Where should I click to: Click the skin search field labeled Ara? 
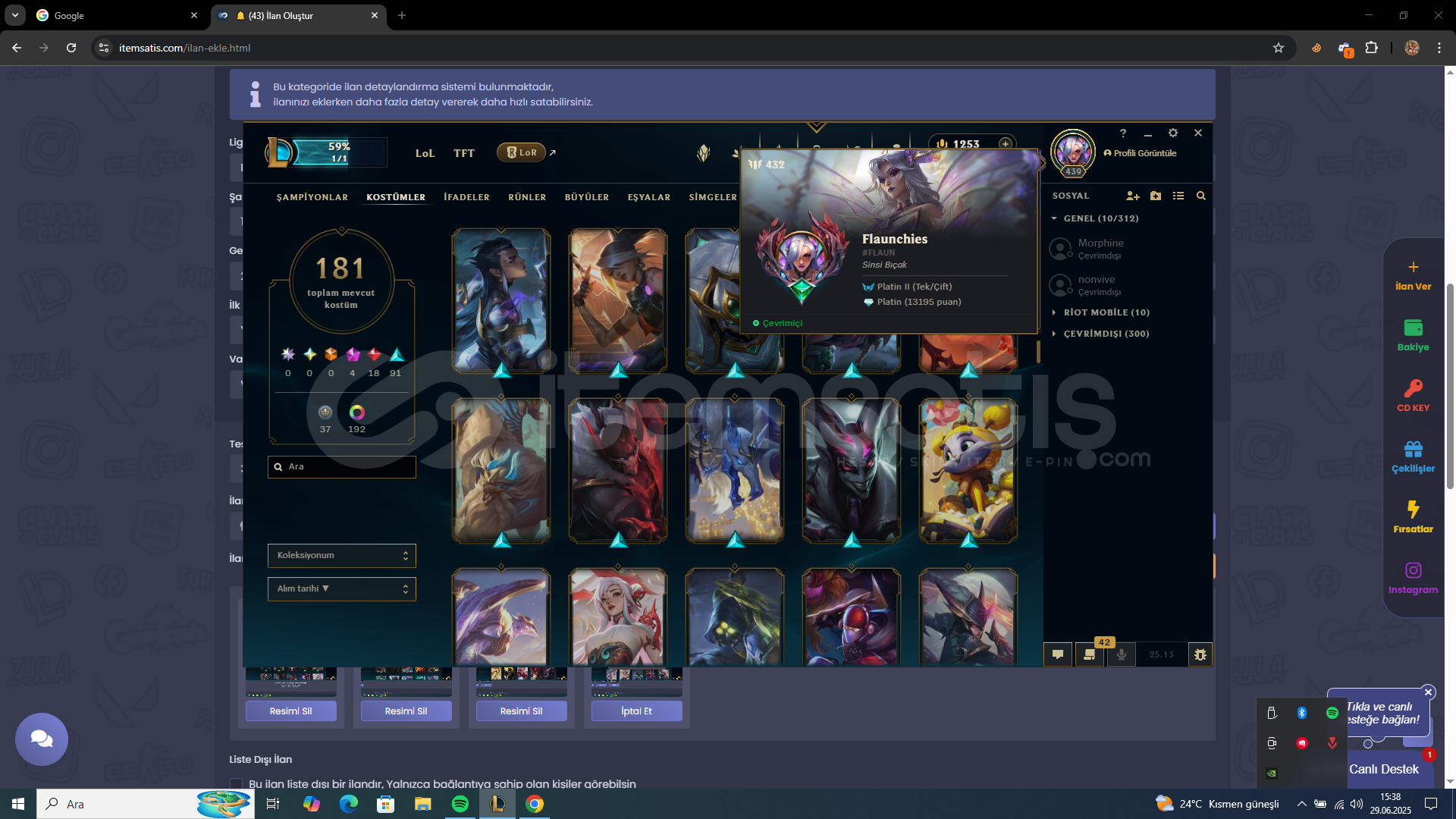point(341,467)
